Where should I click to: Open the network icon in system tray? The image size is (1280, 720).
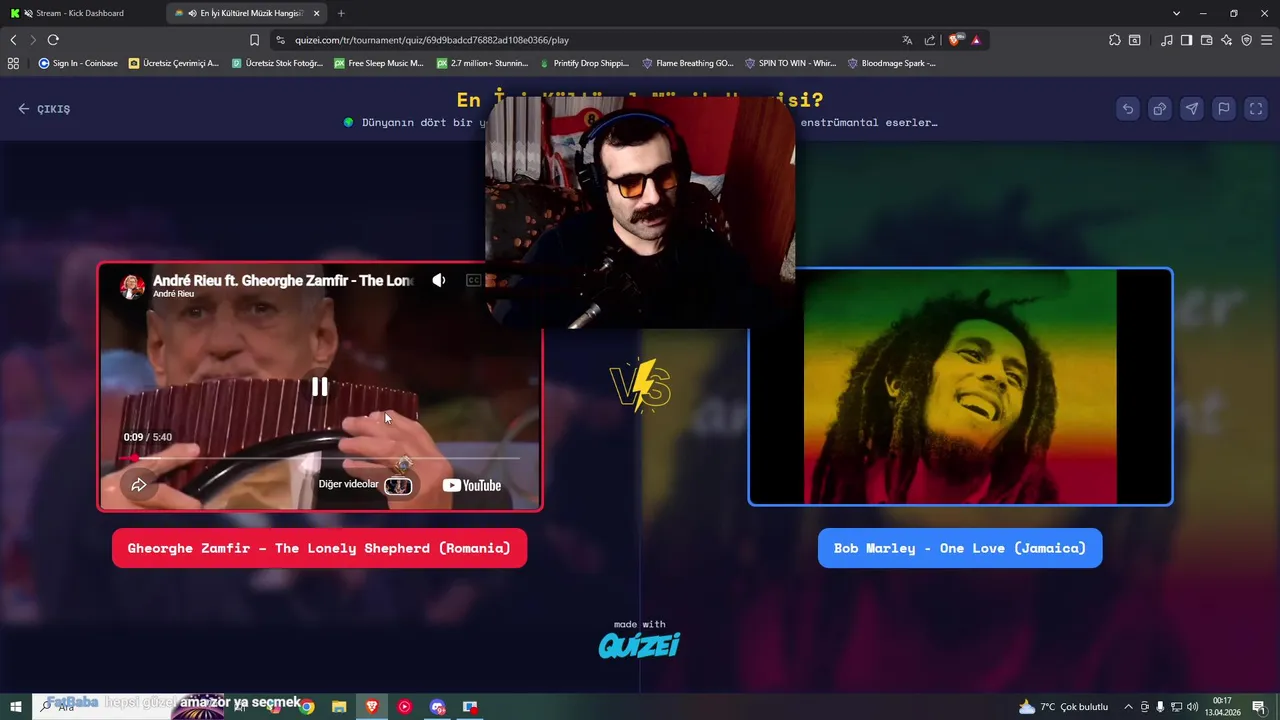1176,707
